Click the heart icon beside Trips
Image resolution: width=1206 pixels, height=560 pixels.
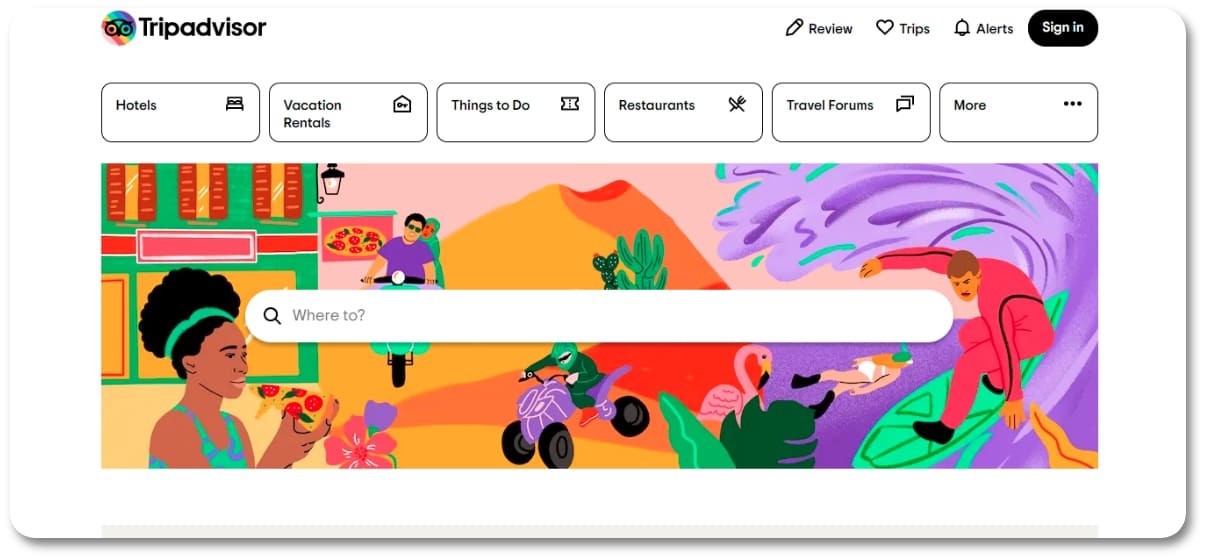885,28
